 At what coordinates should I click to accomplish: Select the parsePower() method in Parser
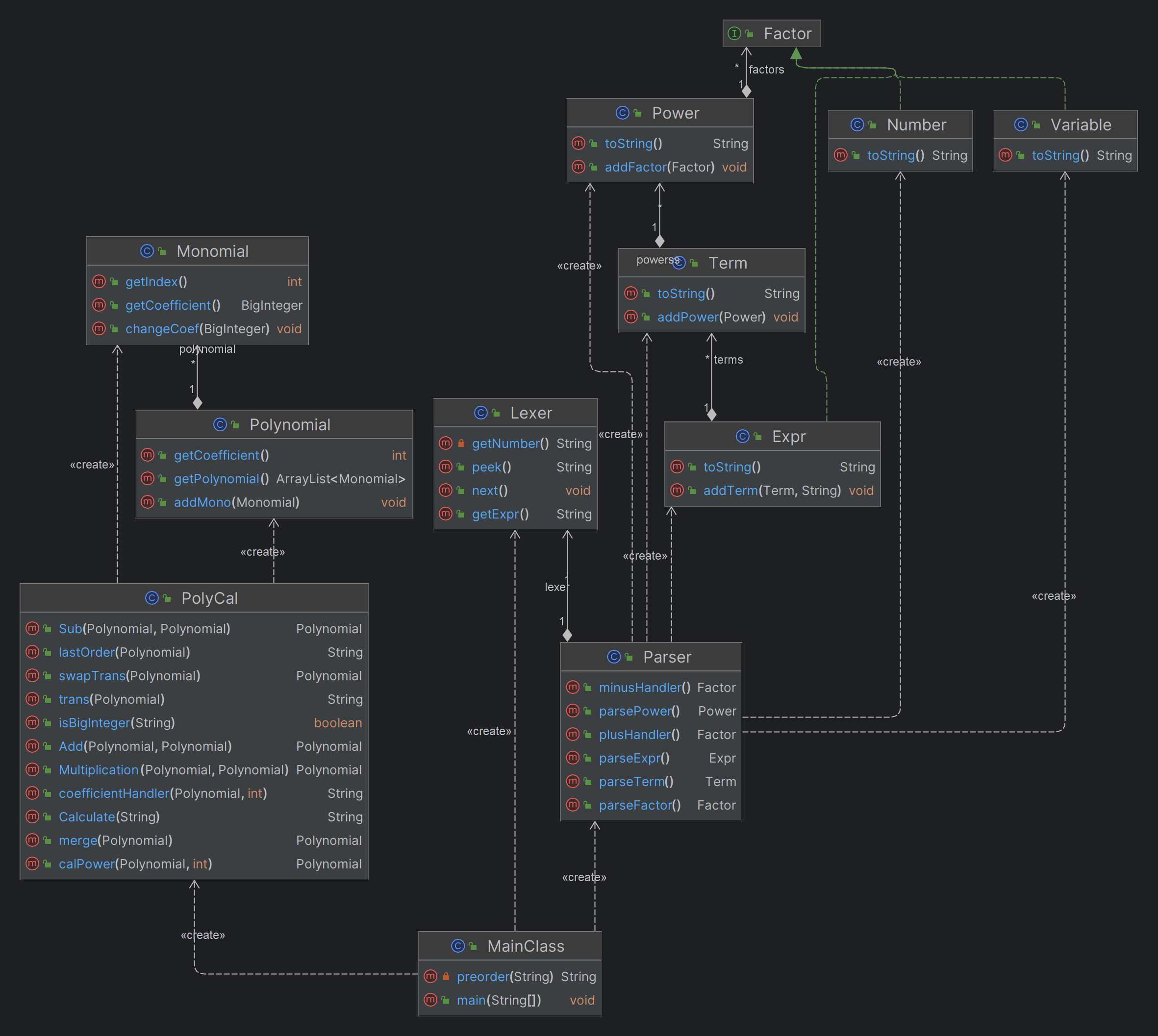pos(651,711)
